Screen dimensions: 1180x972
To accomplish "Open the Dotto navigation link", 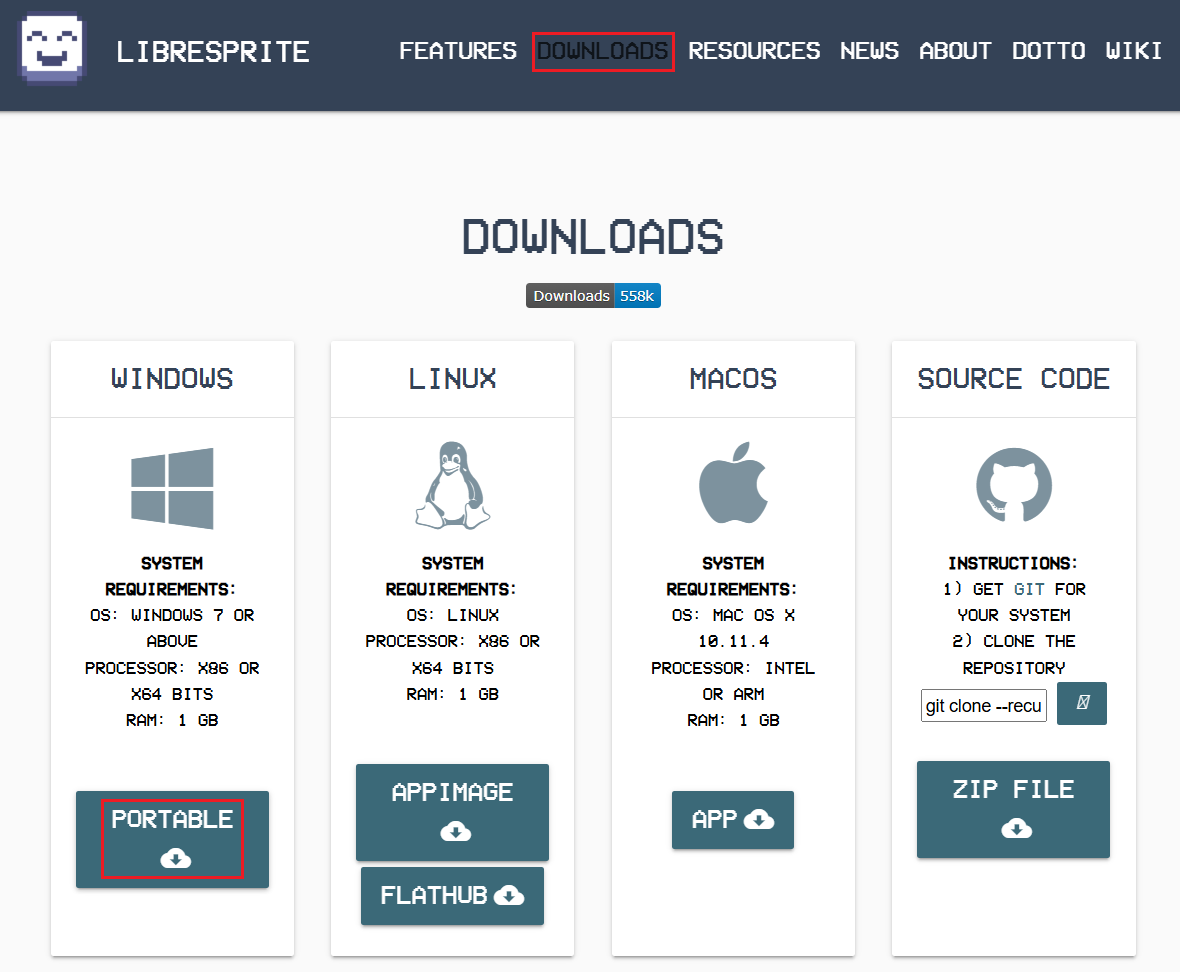I will pos(1048,51).
